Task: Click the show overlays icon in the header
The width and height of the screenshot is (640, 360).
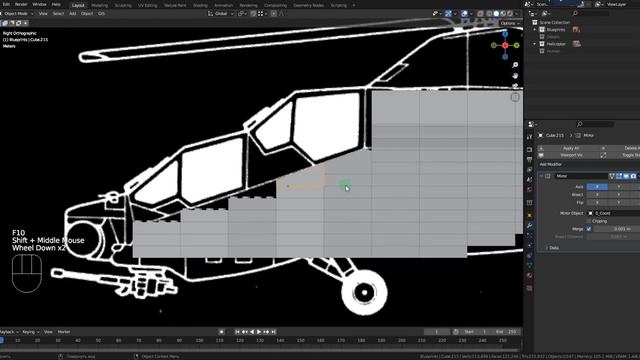Action: click(x=464, y=13)
